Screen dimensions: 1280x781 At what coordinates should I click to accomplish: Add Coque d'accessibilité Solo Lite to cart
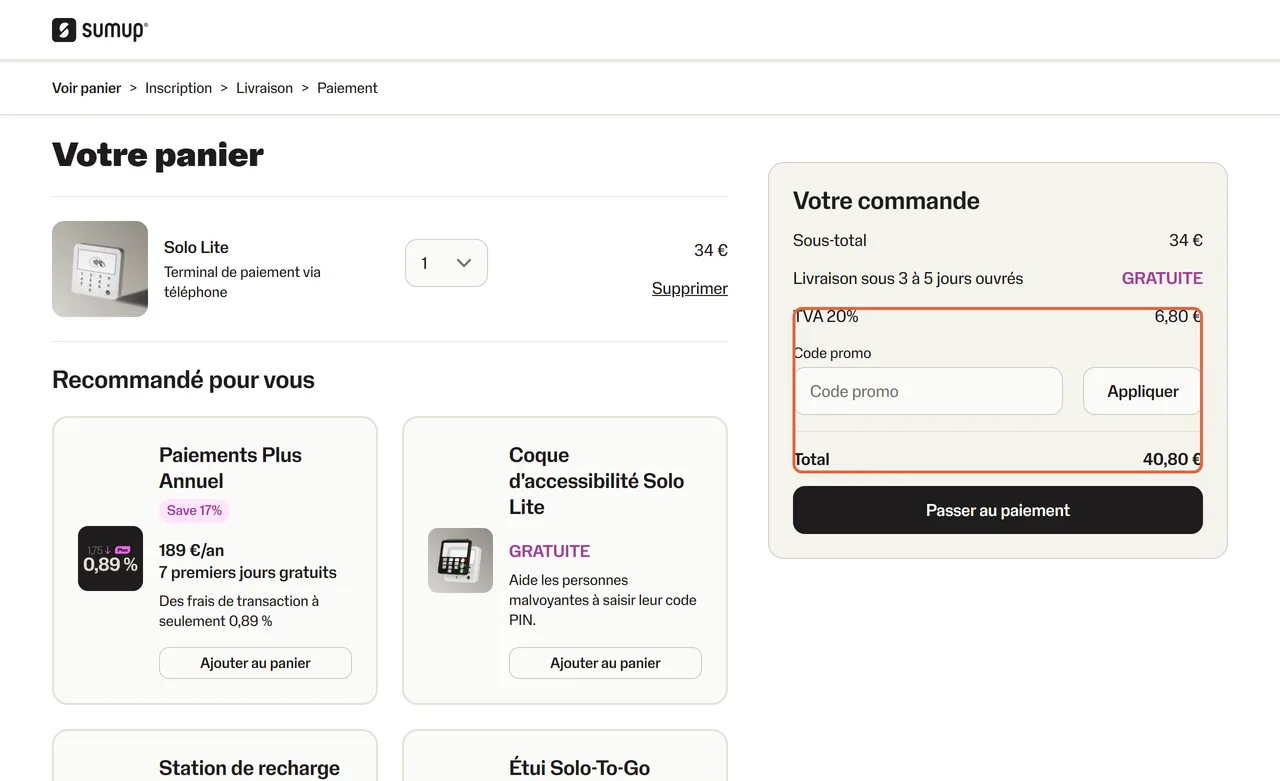605,663
